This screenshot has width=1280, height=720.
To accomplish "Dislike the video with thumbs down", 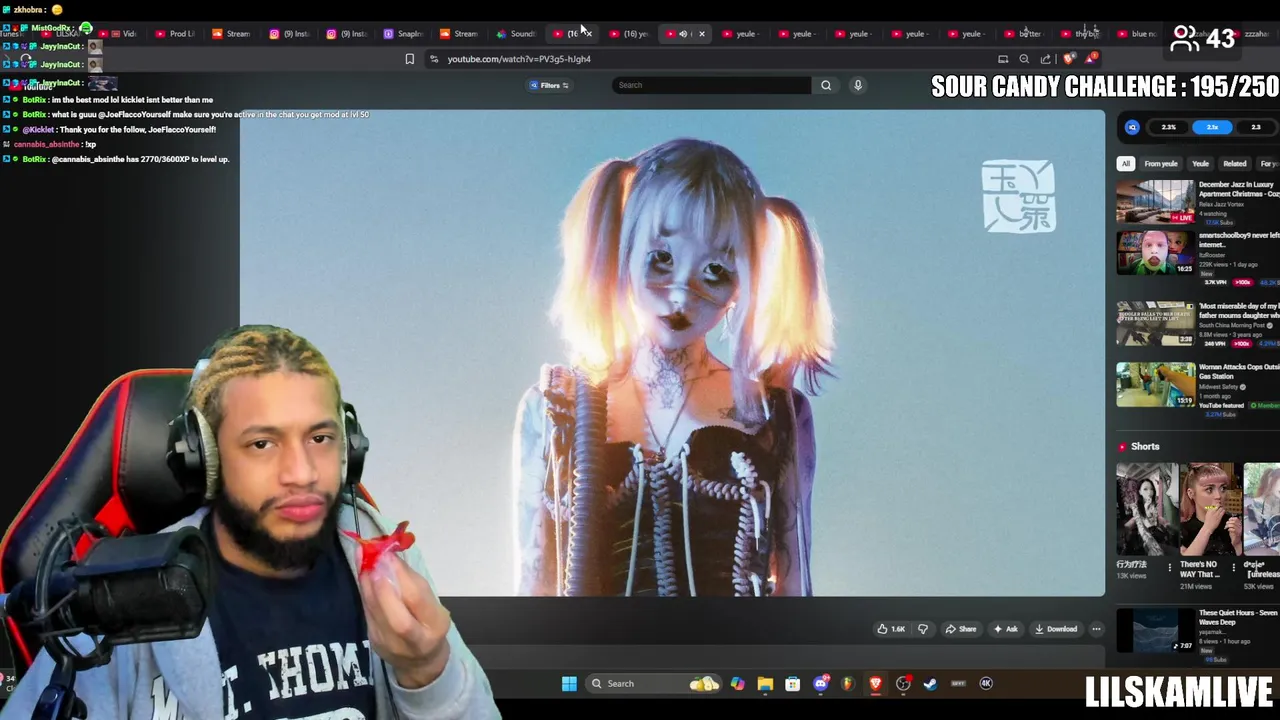I will point(923,629).
